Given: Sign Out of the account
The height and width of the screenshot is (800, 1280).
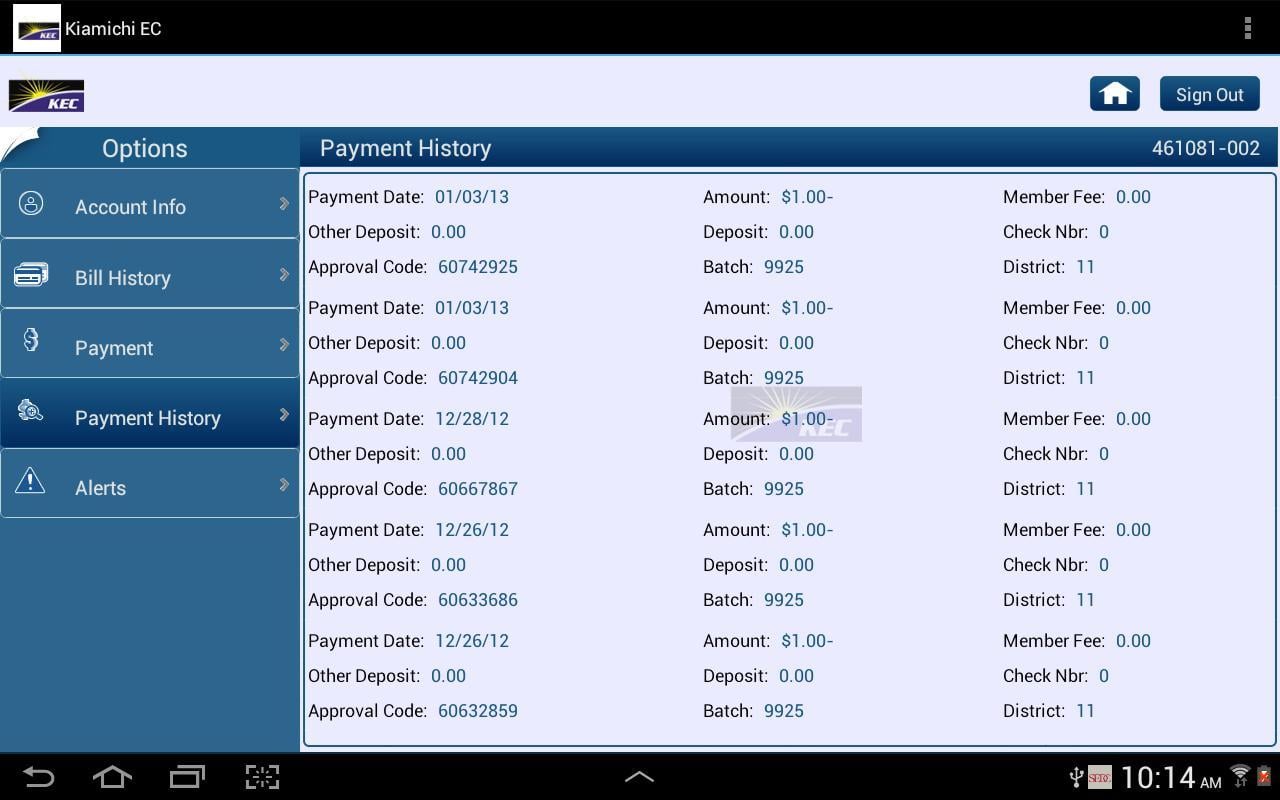Looking at the screenshot, I should tap(1210, 94).
